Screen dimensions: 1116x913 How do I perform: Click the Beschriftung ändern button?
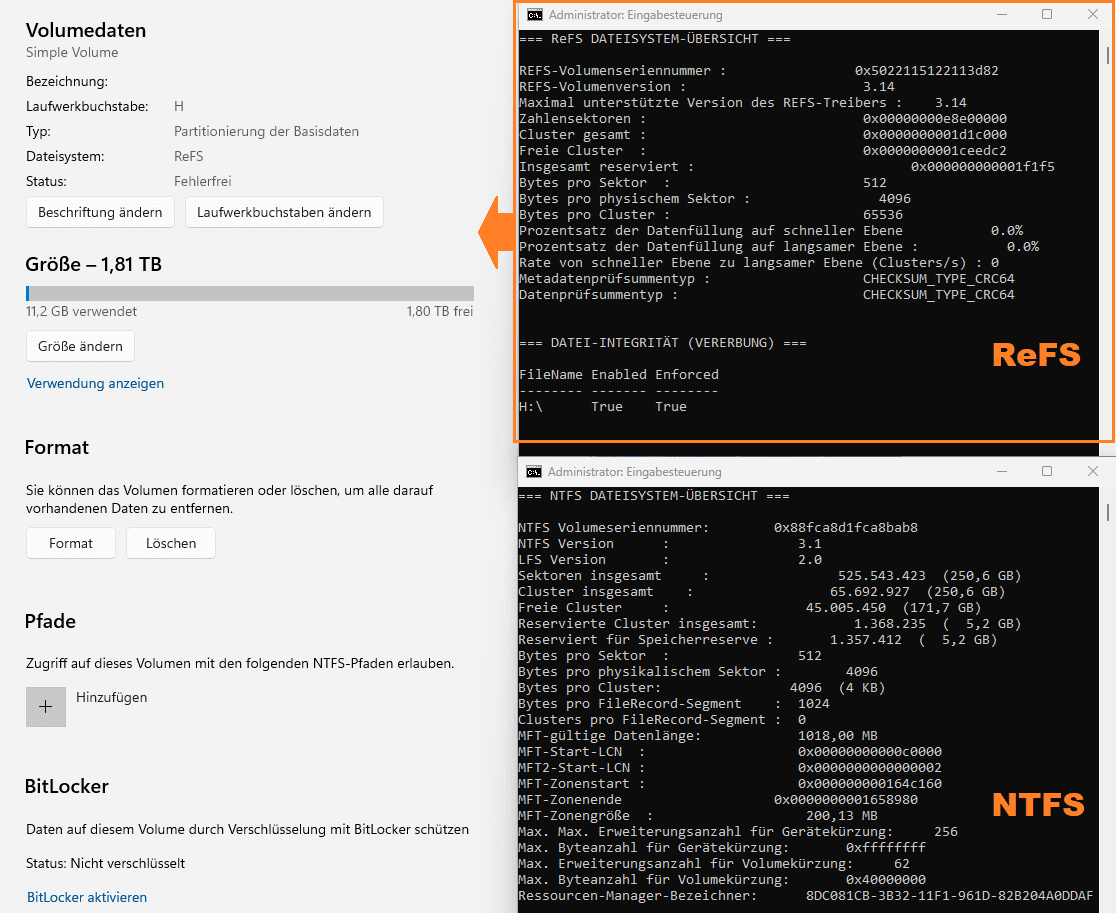click(100, 212)
